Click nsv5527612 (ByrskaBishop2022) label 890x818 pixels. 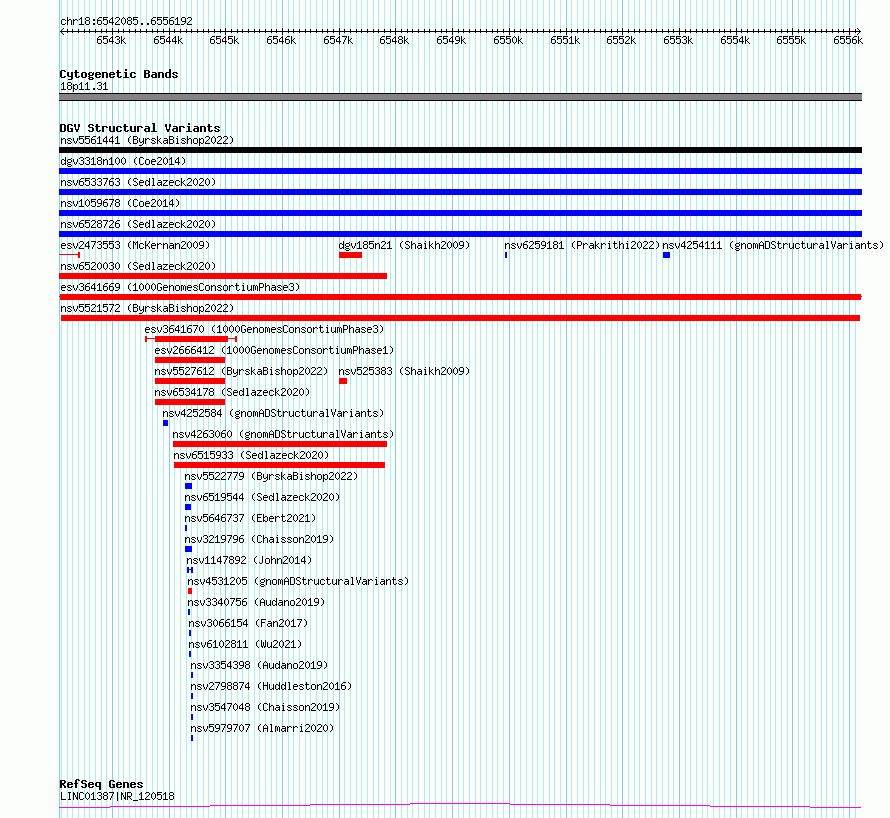point(241,371)
